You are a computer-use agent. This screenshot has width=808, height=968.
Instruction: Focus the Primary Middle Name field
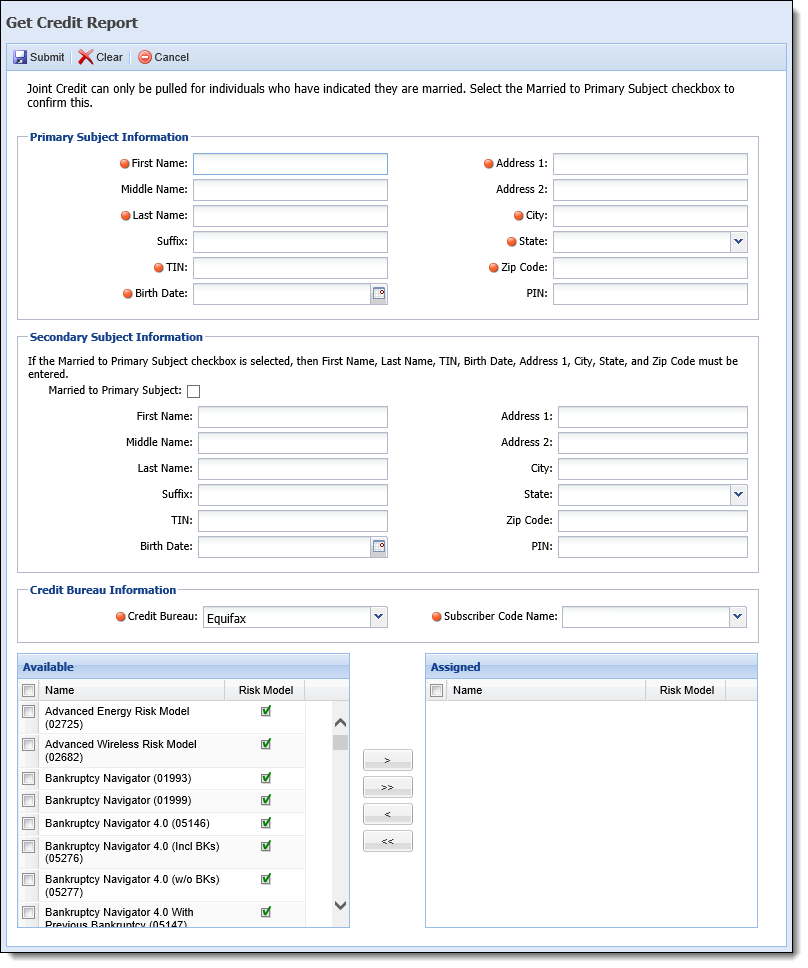click(290, 190)
